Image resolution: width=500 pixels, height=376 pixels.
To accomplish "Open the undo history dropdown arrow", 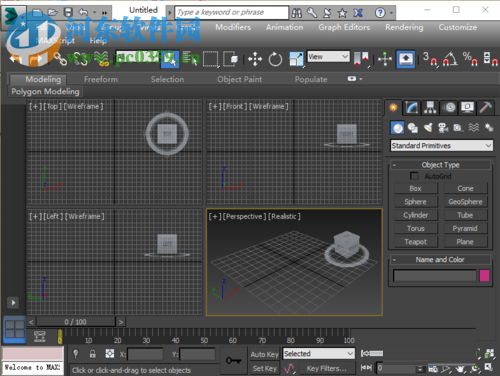I will (95, 13).
